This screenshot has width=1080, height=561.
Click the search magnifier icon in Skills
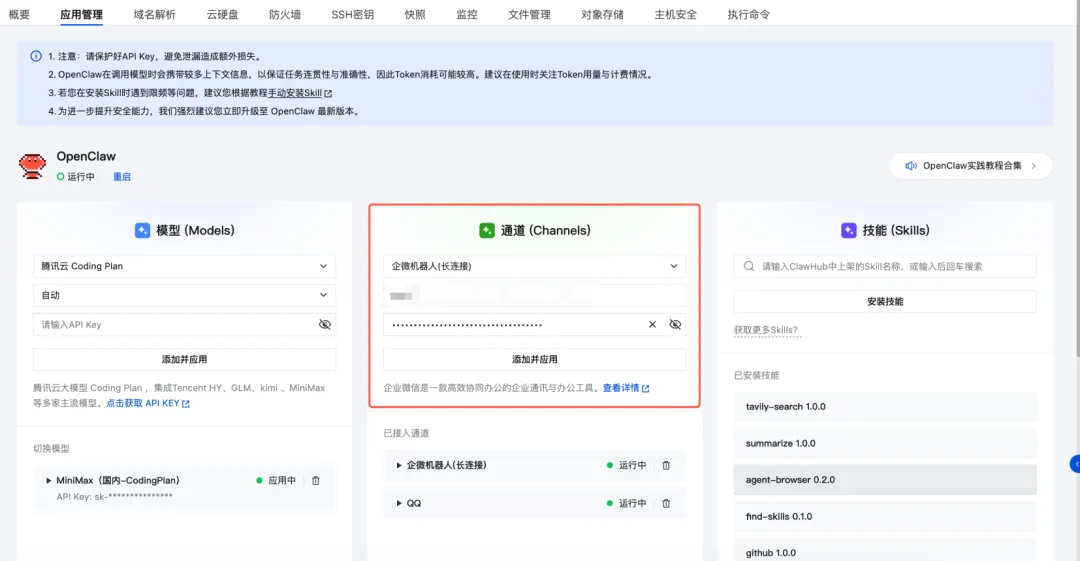click(749, 266)
